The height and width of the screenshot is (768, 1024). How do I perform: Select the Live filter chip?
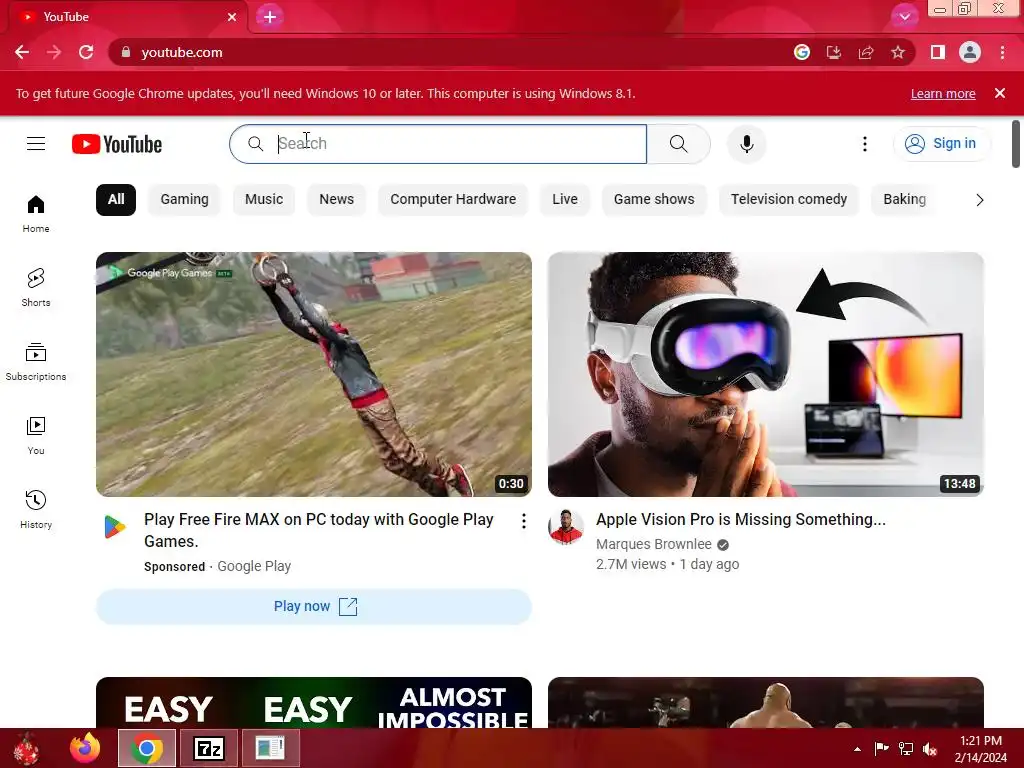coord(565,199)
